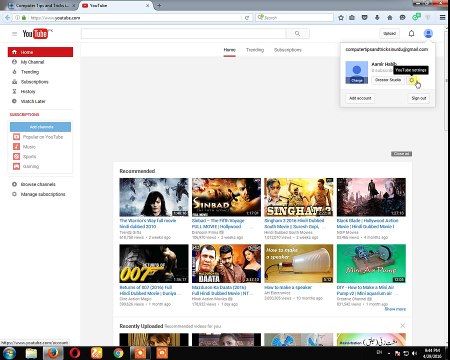Click the YouTube search magnifier button
Screen dimensions: 450x360
(297, 34)
